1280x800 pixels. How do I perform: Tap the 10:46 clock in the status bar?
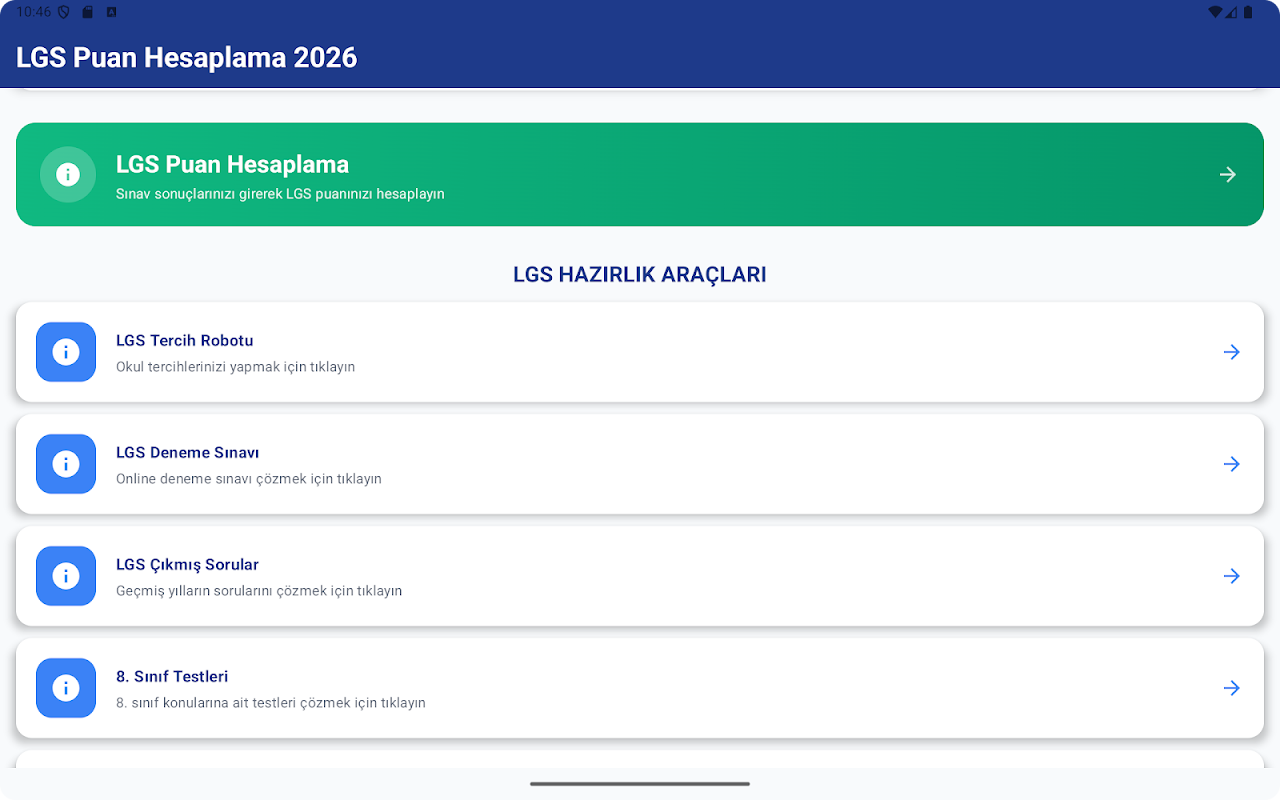click(33, 12)
